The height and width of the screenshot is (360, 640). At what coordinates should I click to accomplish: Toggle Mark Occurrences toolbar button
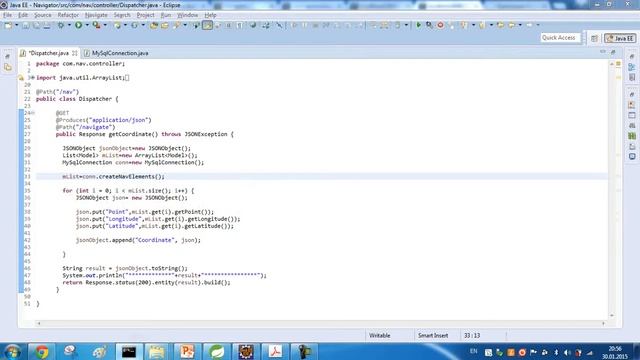207,25
